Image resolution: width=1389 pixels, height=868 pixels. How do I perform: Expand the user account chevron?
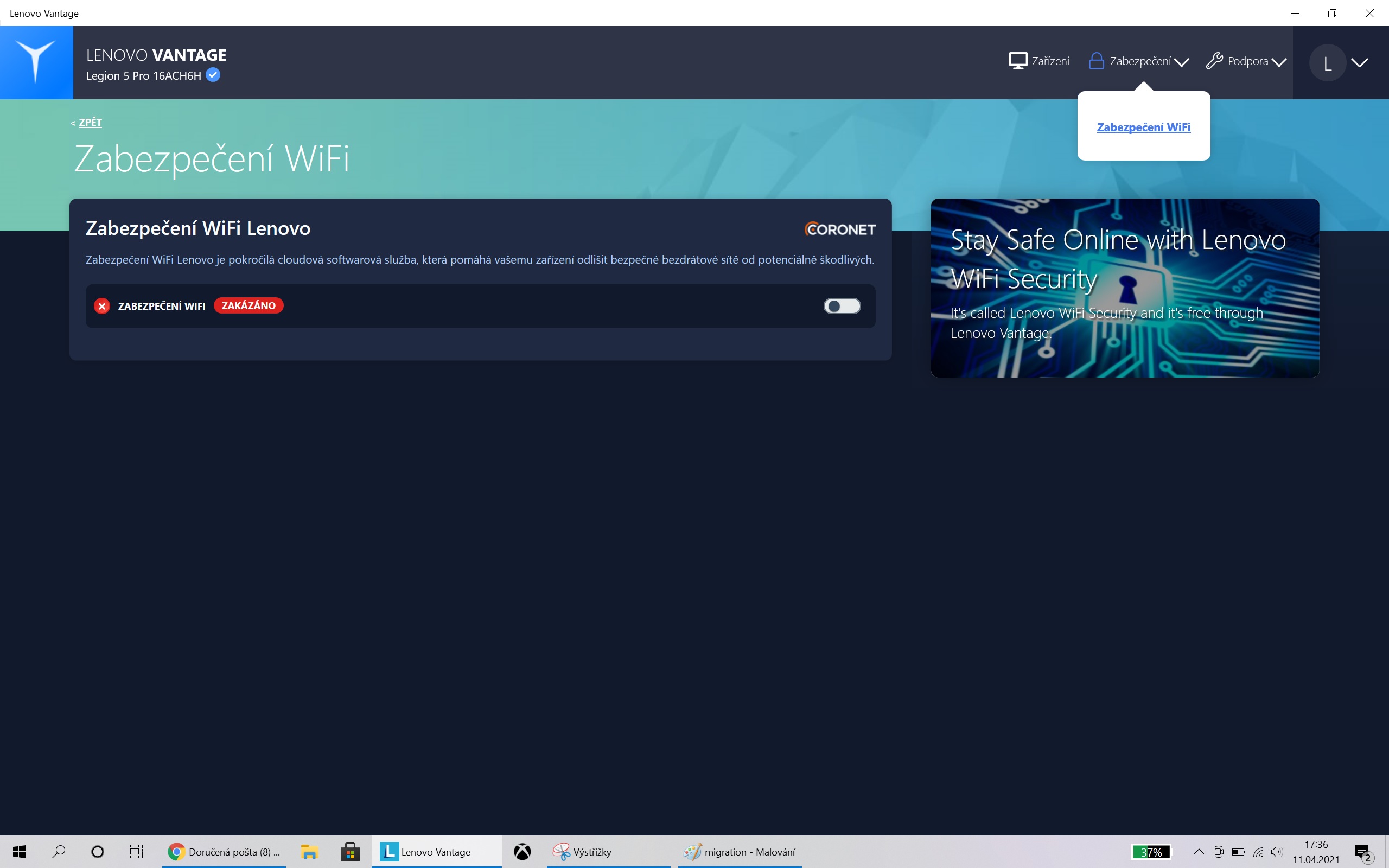(1360, 62)
